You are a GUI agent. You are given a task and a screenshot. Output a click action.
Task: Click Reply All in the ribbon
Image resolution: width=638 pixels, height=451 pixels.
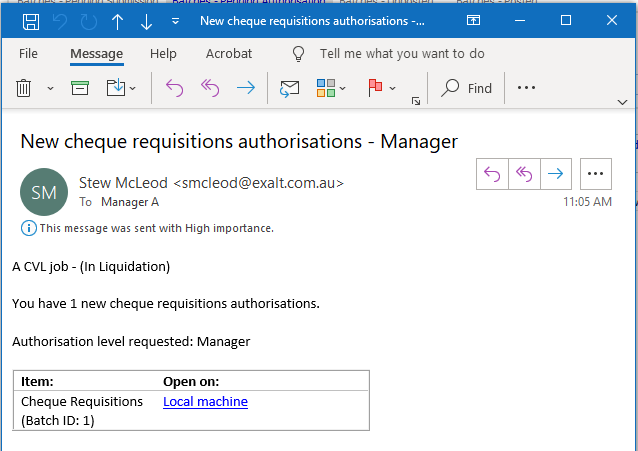(209, 88)
